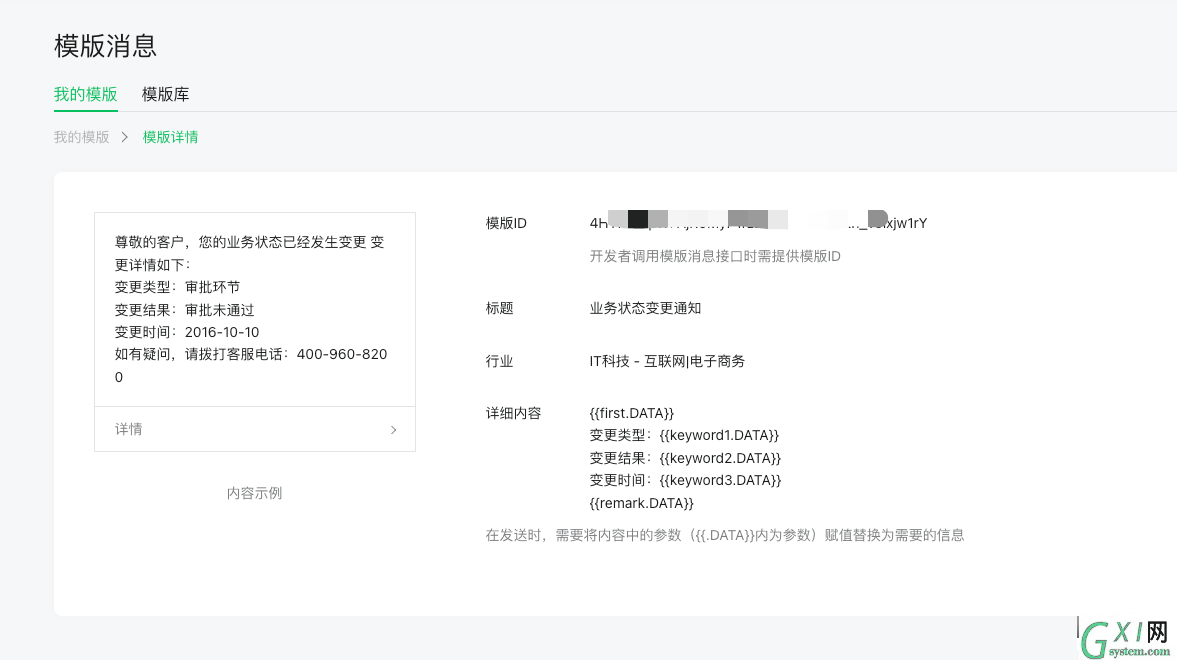This screenshot has height=660, width=1177.
Task: Click the 变更时间：{{keyword3.DATA}} line
Action: (x=685, y=481)
